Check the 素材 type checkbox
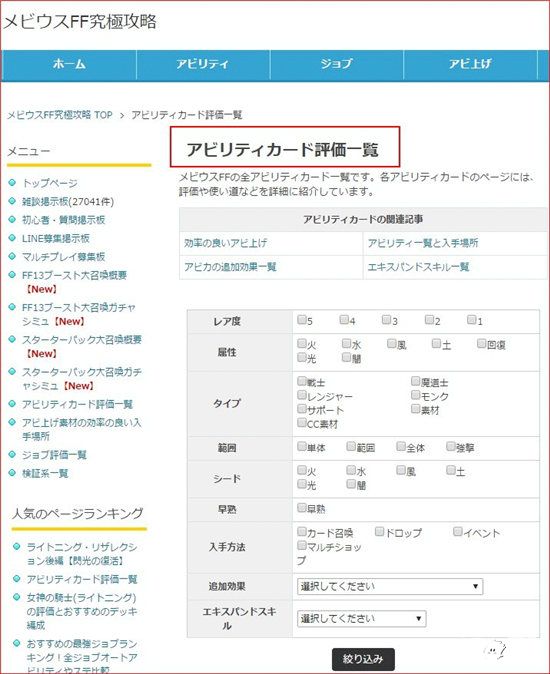Screen dimensions: 550x674 click(415, 408)
